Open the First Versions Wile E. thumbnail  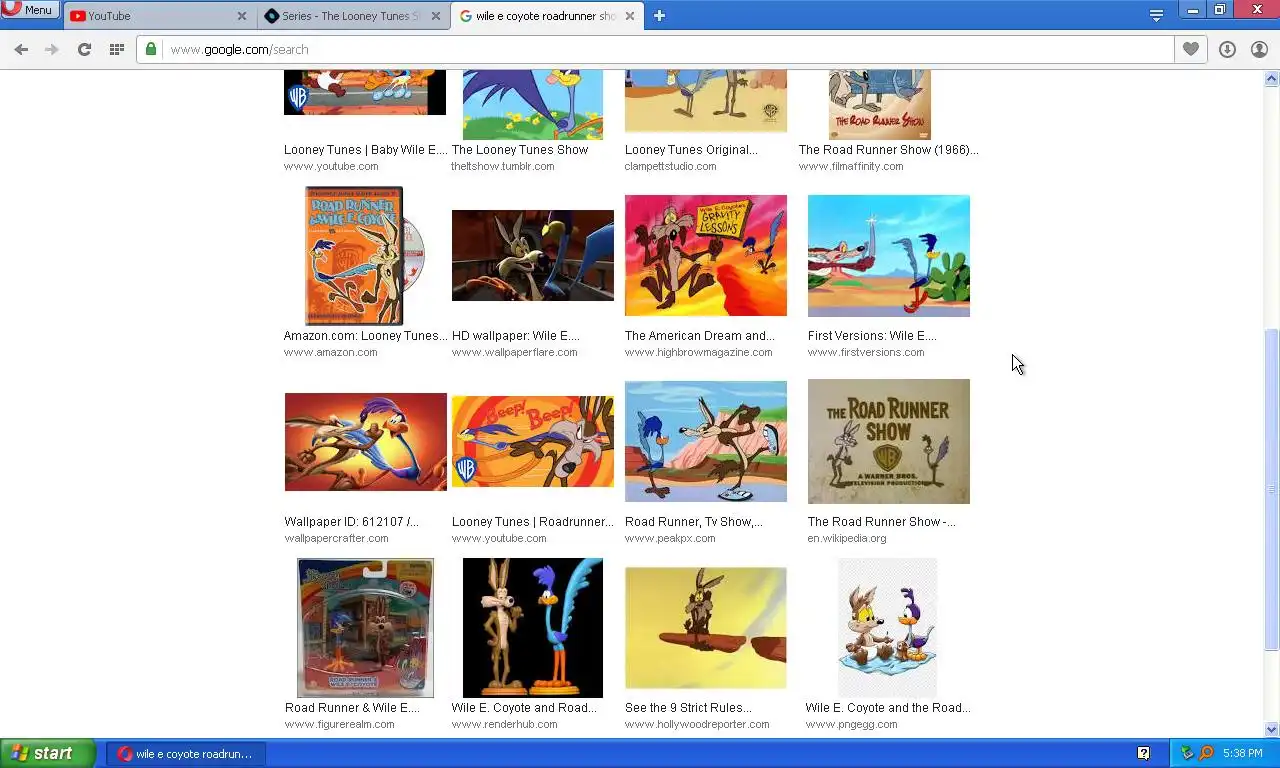[888, 255]
